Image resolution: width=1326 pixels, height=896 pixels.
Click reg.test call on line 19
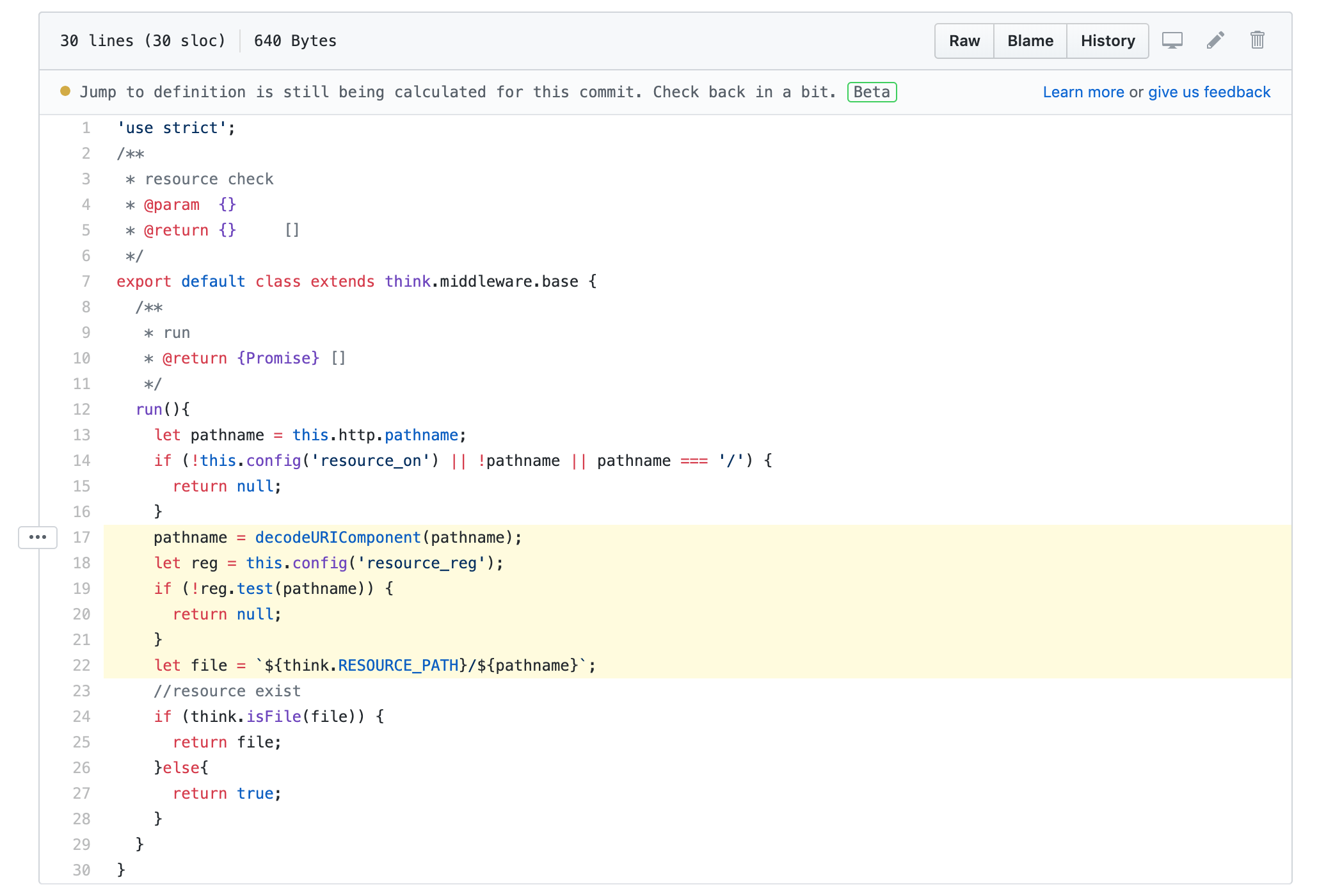pos(237,589)
